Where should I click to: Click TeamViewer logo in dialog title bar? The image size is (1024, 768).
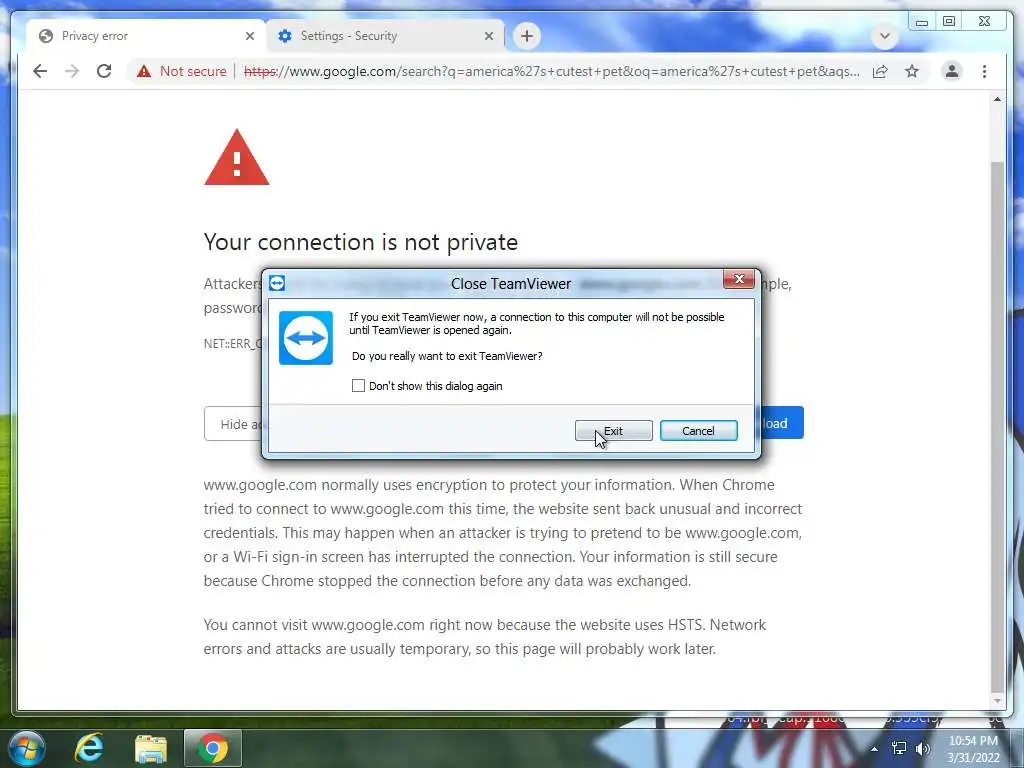coord(277,283)
